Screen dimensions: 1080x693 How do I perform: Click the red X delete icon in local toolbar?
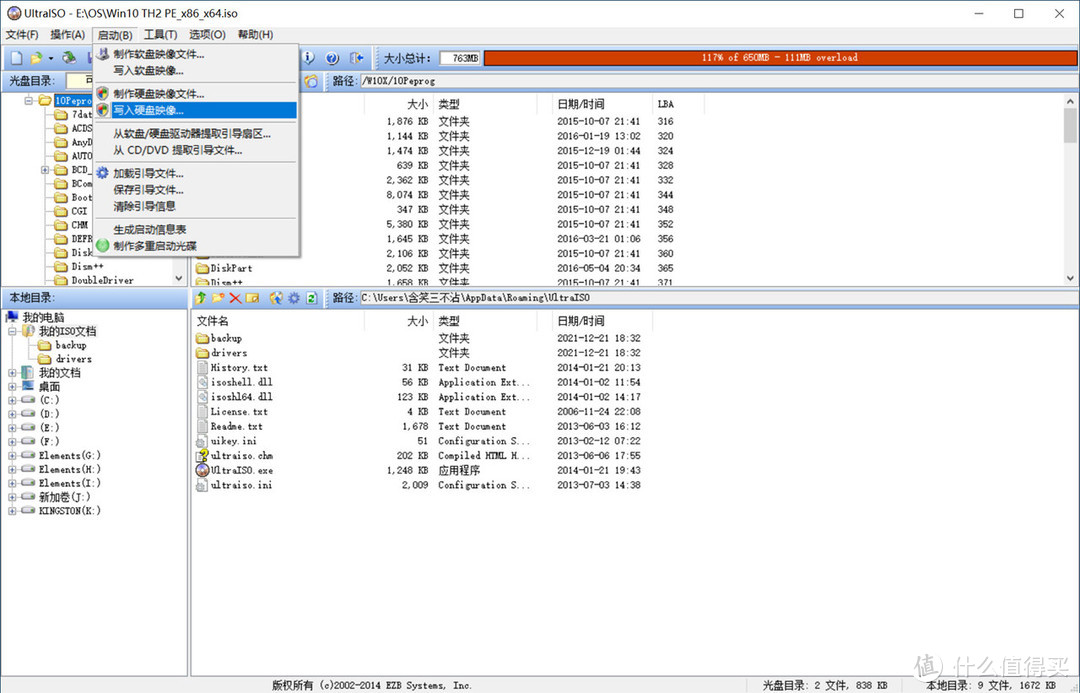coord(235,298)
